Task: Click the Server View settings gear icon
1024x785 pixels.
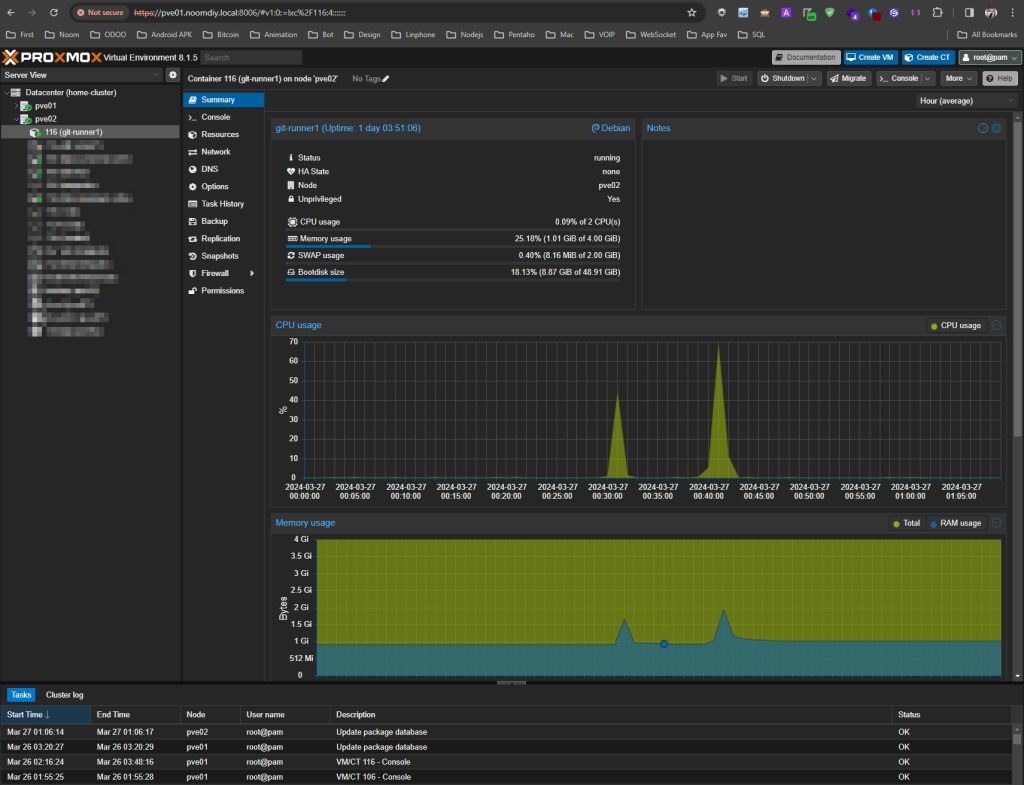Action: click(x=172, y=75)
